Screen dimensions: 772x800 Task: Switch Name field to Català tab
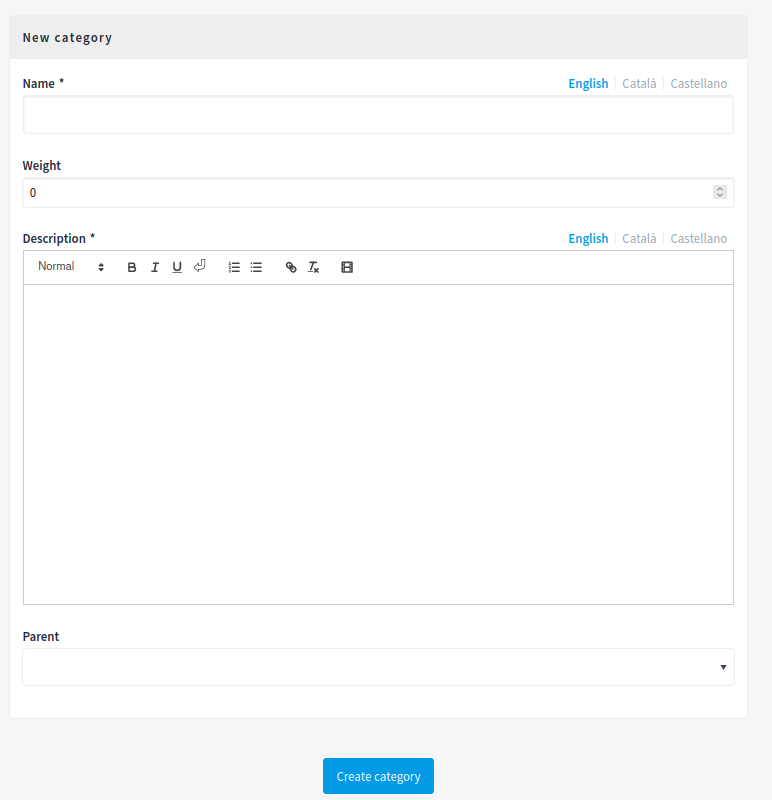(x=639, y=84)
